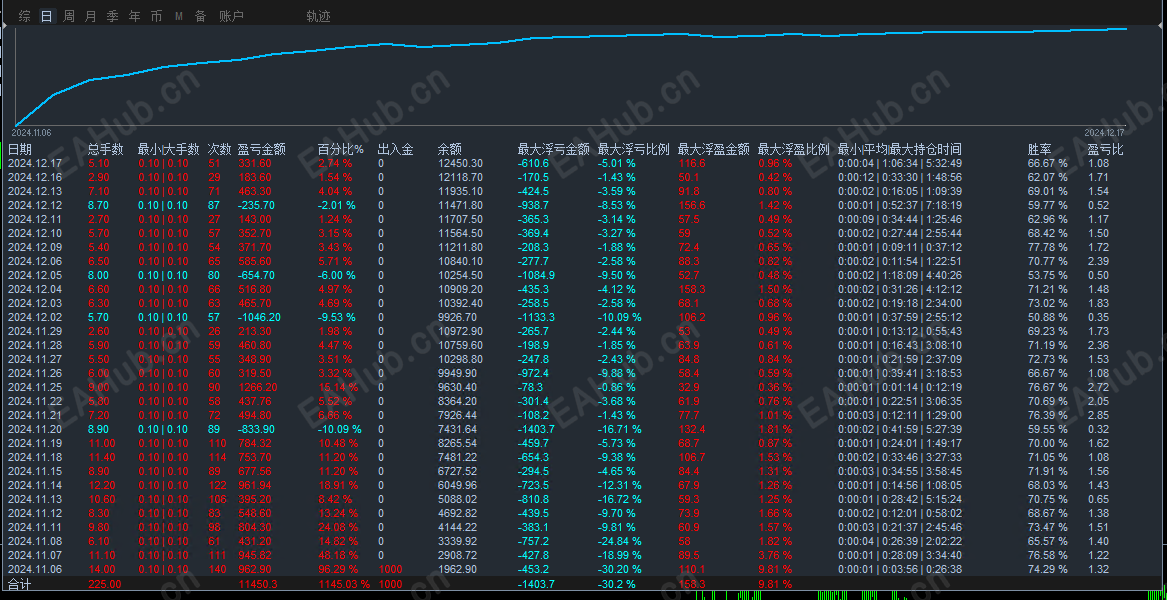Sort by the 次数 column header
This screenshot has height=600, width=1167.
pos(220,150)
